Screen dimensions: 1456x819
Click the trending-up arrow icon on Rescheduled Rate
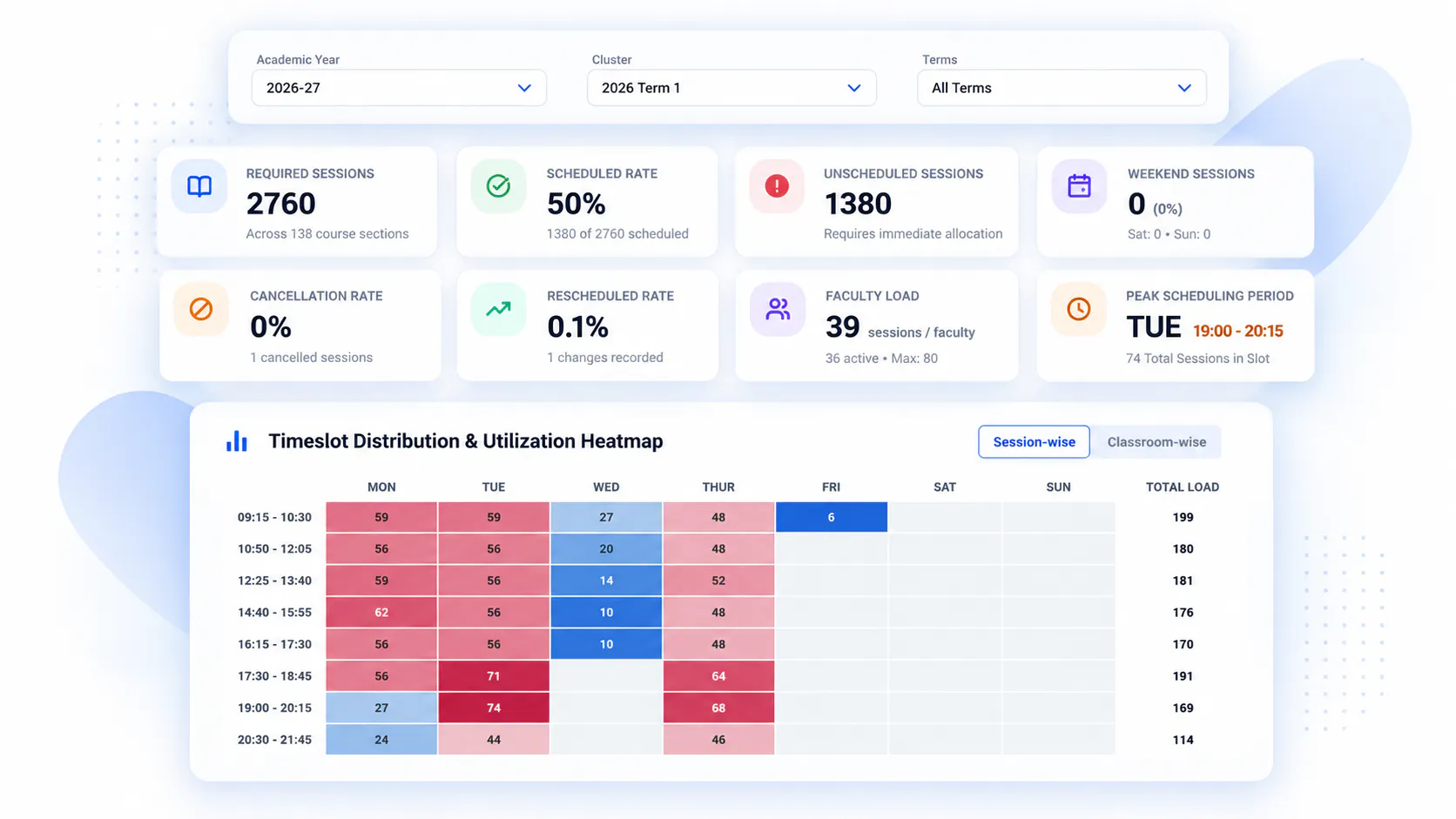coord(498,308)
